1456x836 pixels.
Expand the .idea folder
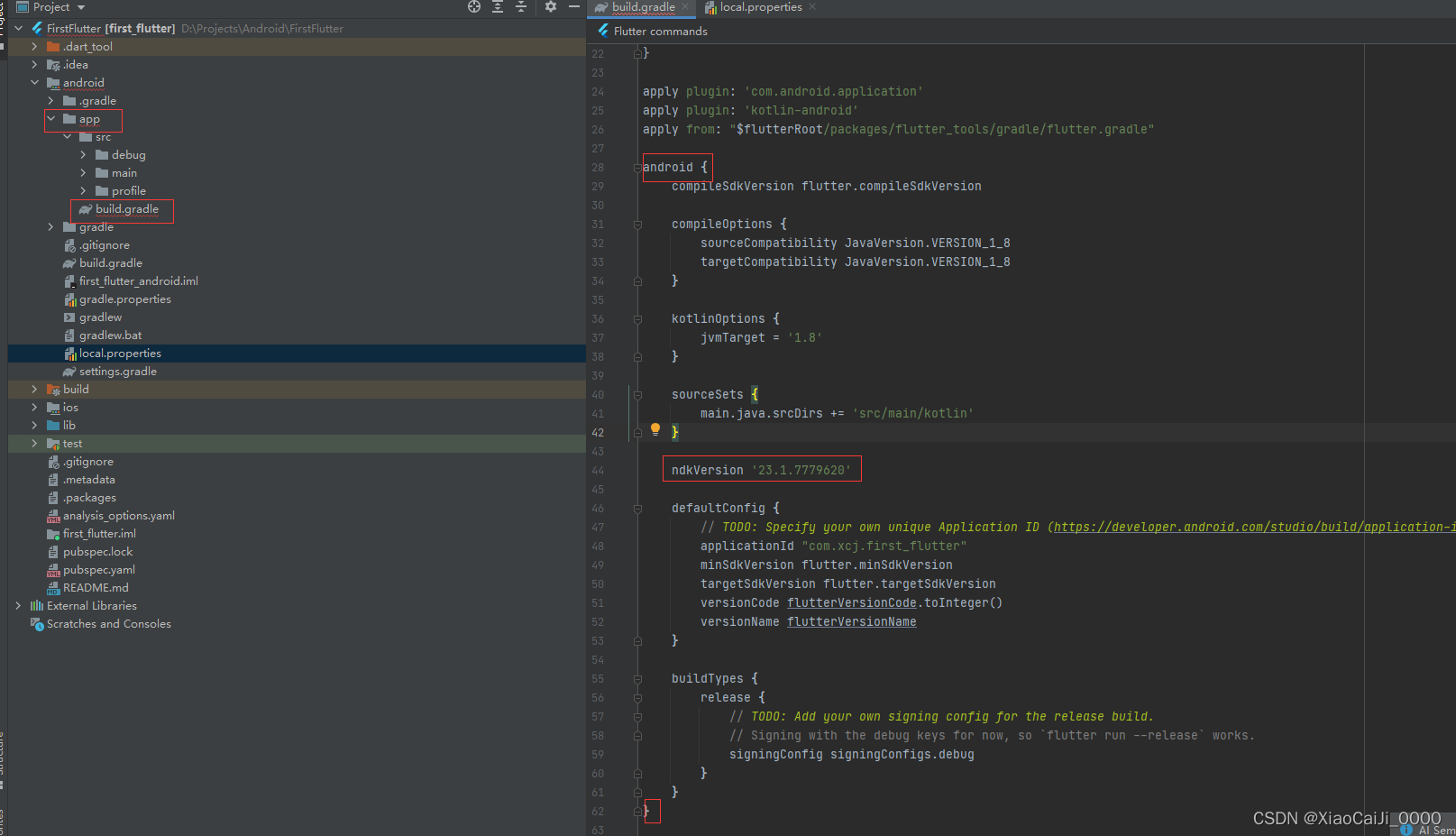34,65
